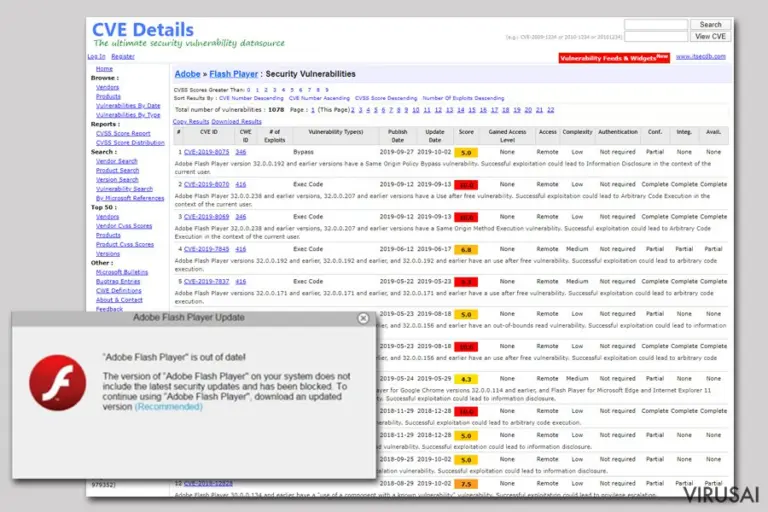Click the View CVE button

tap(710, 36)
